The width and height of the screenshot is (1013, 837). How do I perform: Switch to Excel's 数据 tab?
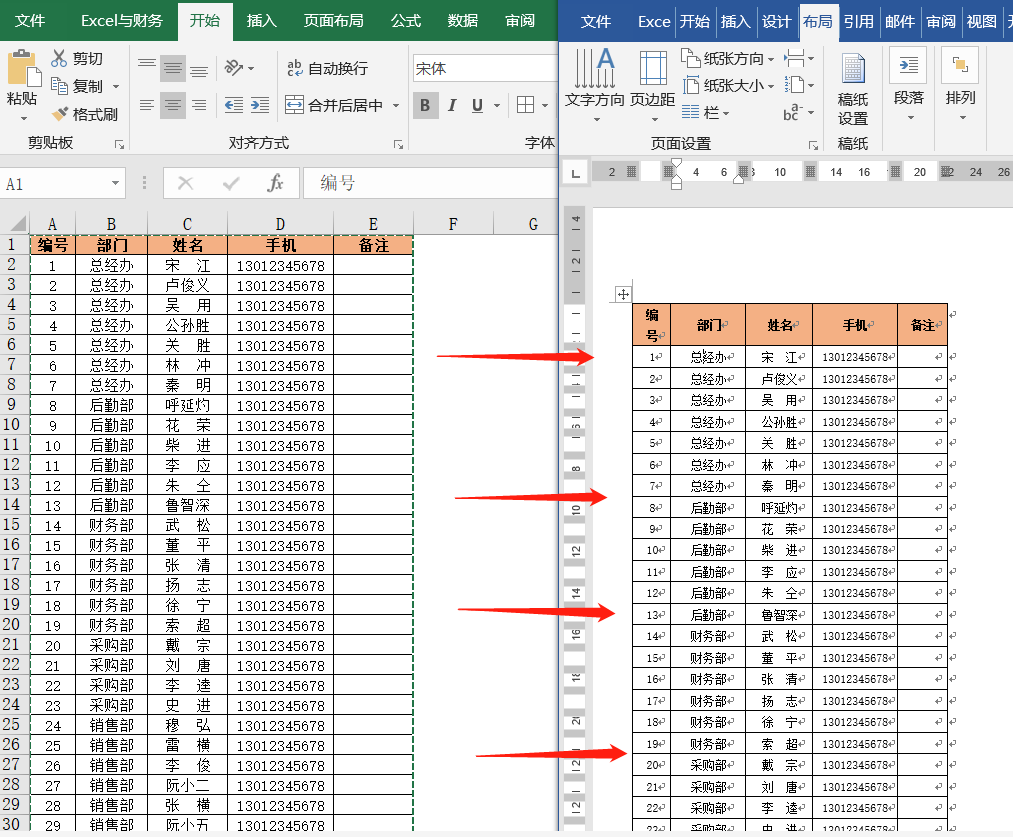tap(463, 21)
